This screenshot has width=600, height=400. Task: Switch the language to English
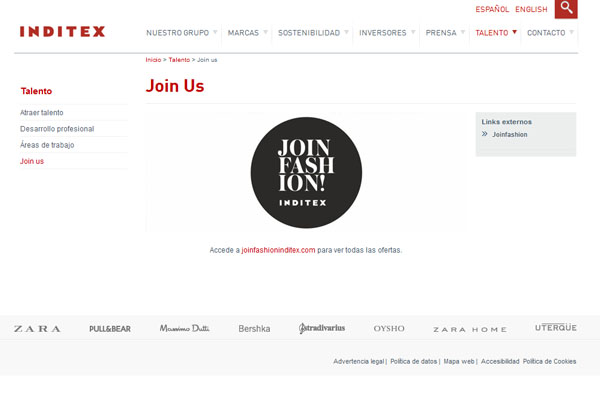pos(531,9)
